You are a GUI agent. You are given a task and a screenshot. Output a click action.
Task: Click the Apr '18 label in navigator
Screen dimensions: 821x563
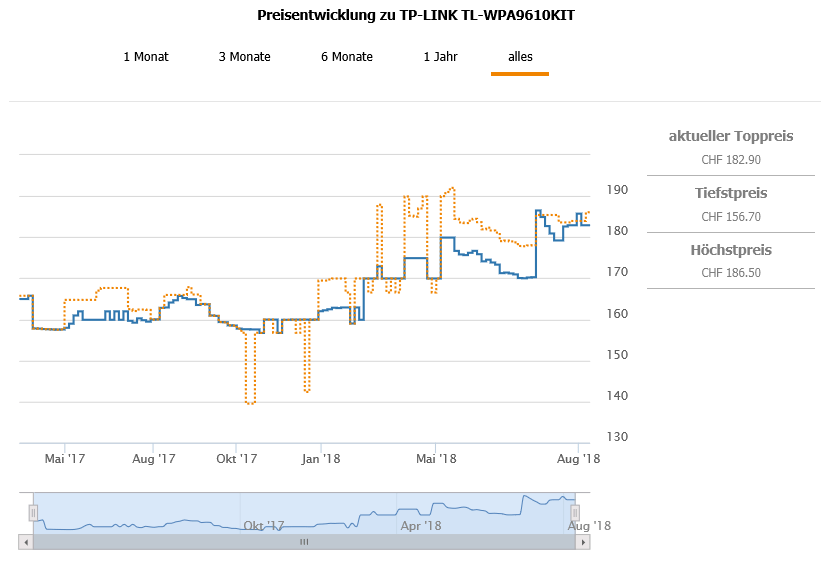[420, 525]
